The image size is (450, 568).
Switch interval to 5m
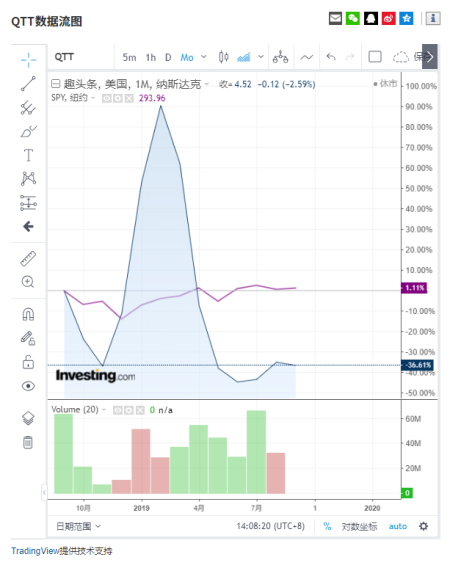coord(129,57)
